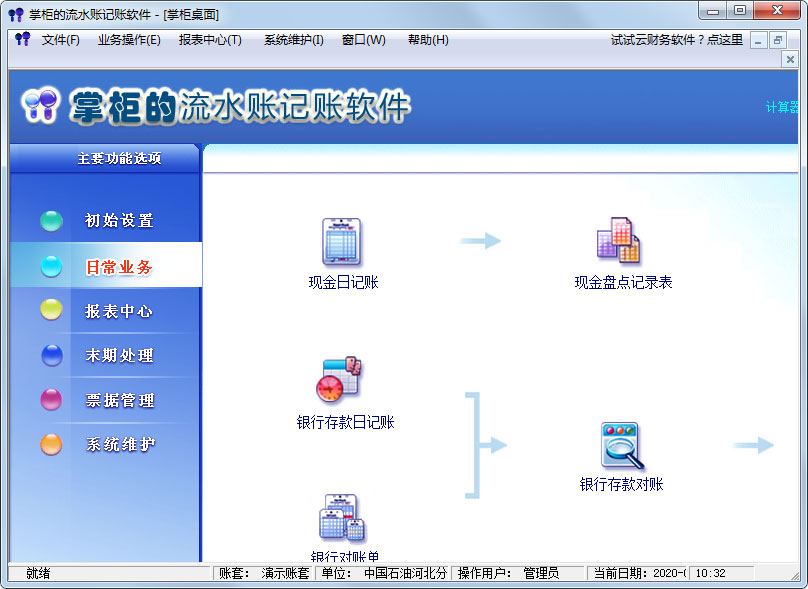
Task: Click the orange ball beside 系统维护
Action: pos(52,444)
